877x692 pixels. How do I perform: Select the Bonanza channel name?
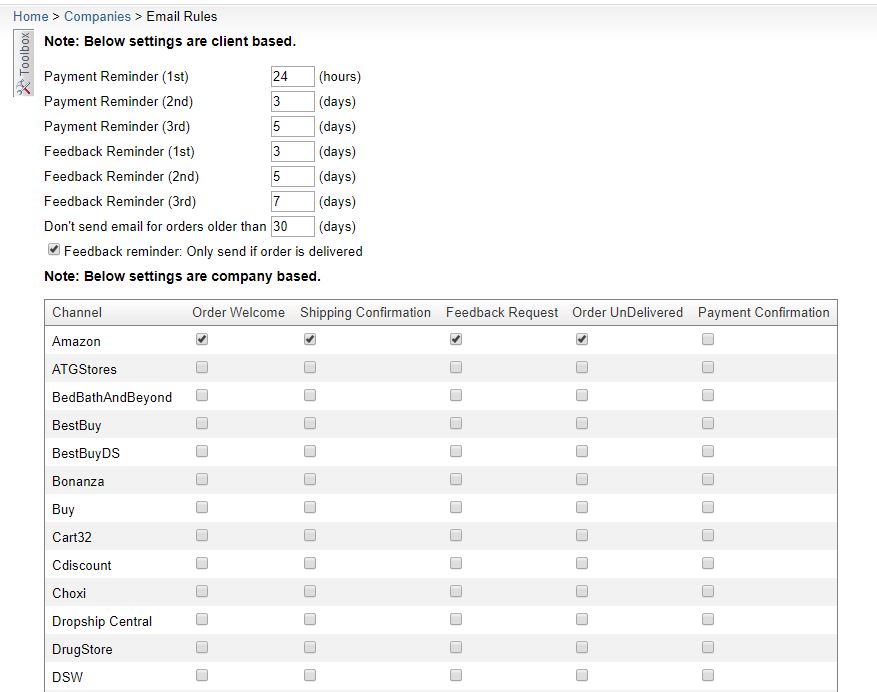coord(78,481)
